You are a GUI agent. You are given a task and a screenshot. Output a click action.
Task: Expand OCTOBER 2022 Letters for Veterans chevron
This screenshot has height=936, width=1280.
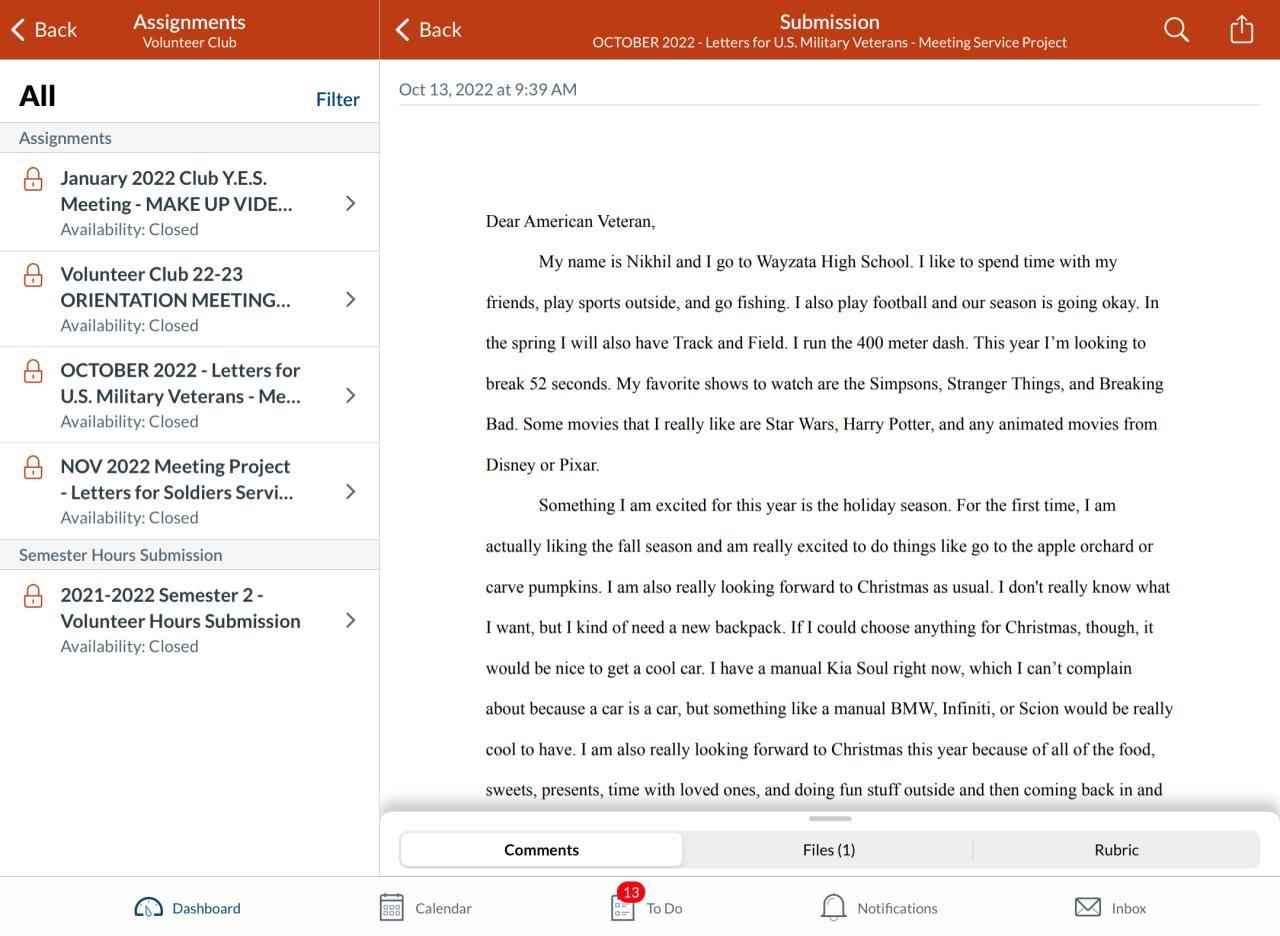(x=350, y=395)
